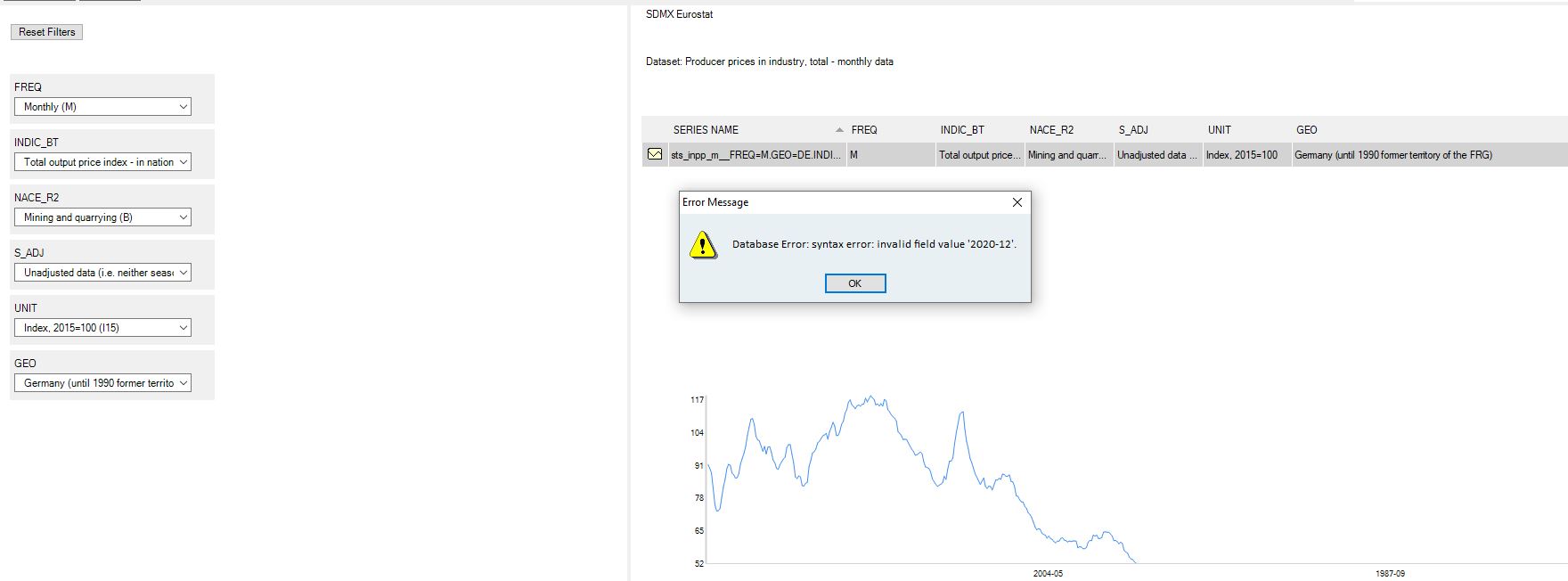Click the Reset Filters button
The height and width of the screenshot is (581, 1568).
click(47, 32)
